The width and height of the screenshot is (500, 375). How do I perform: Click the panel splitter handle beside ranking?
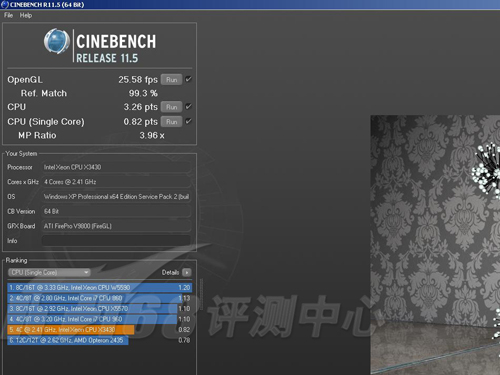click(201, 293)
